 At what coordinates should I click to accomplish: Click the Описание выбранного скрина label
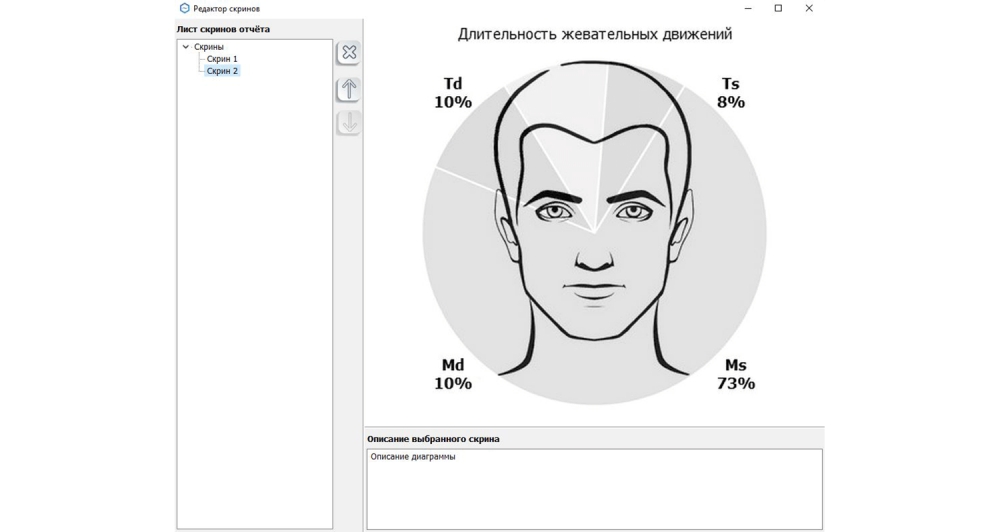(433, 439)
